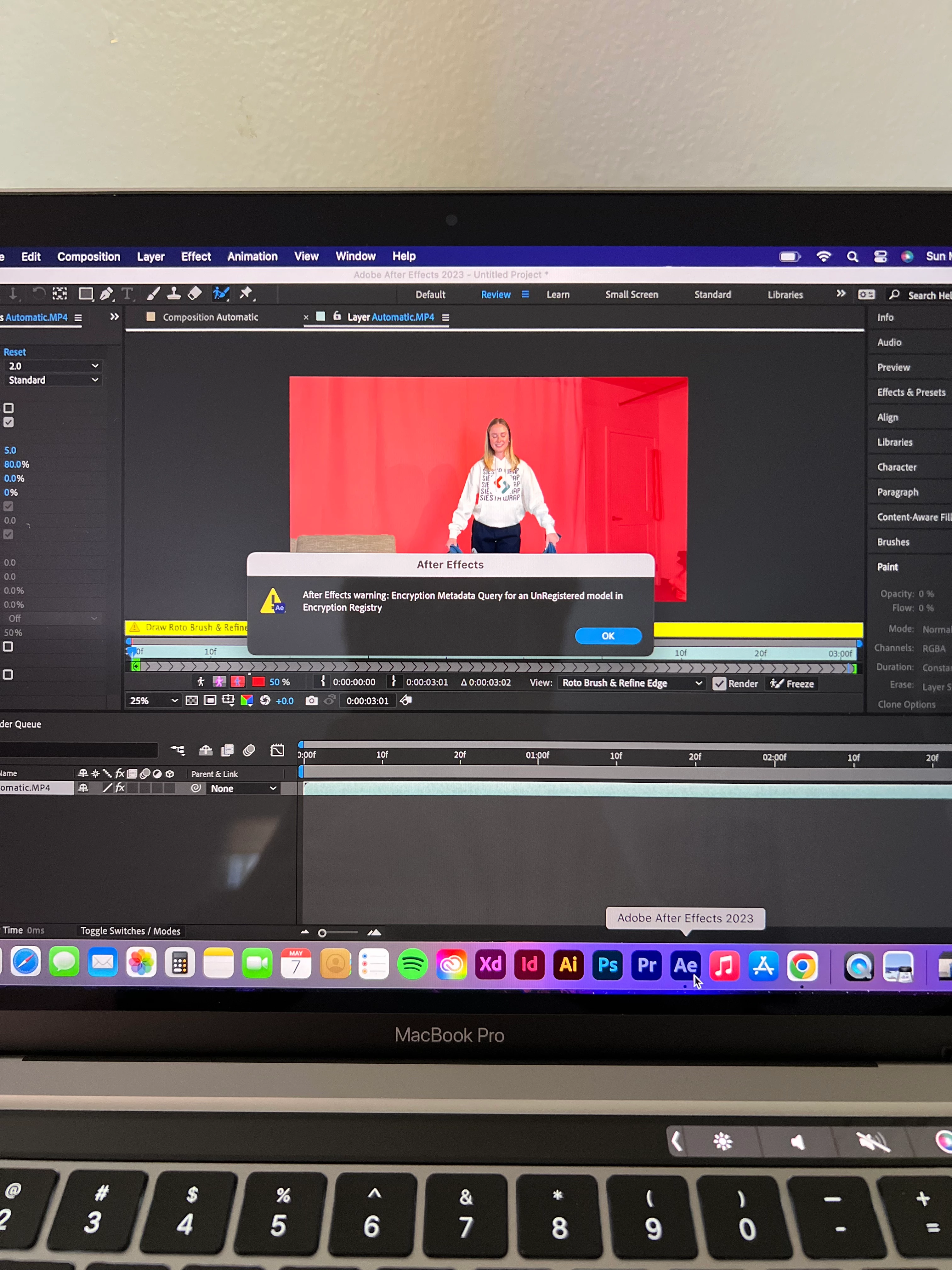The width and height of the screenshot is (952, 1270).
Task: Toggle the transparency grid icon
Action: [192, 701]
